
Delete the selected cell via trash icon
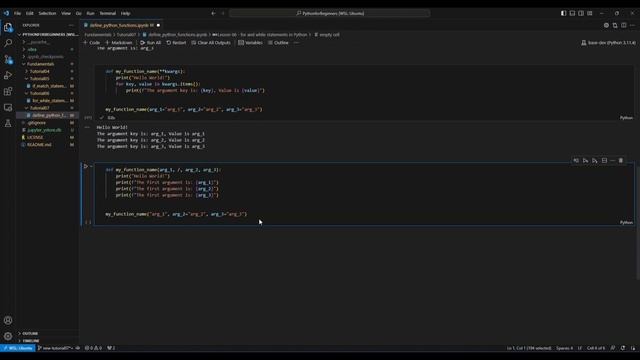tap(621, 160)
